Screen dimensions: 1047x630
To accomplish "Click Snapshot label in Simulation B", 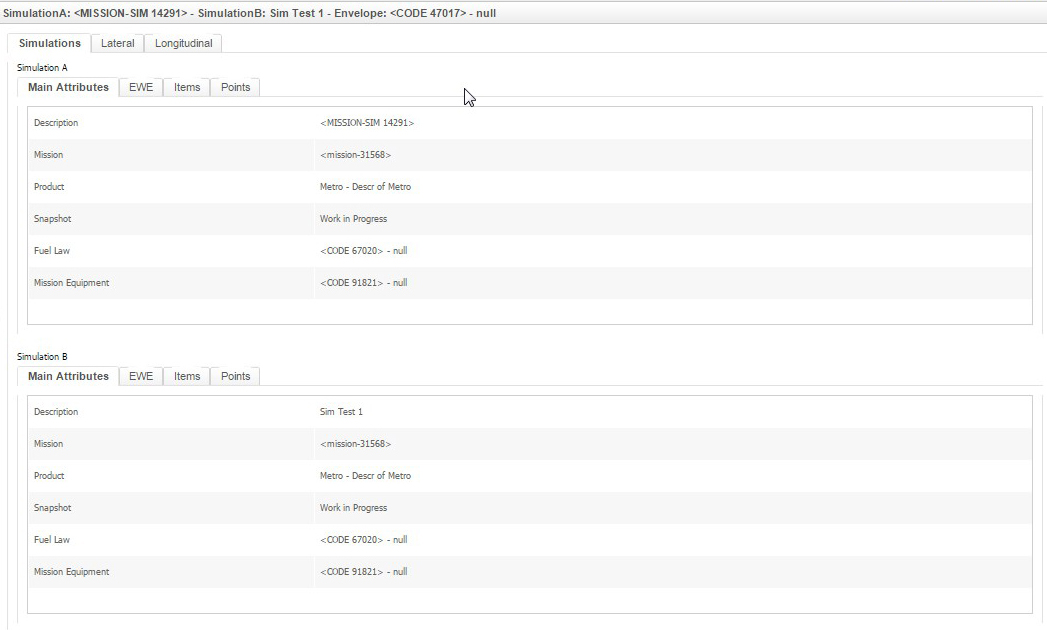I will (52, 508).
